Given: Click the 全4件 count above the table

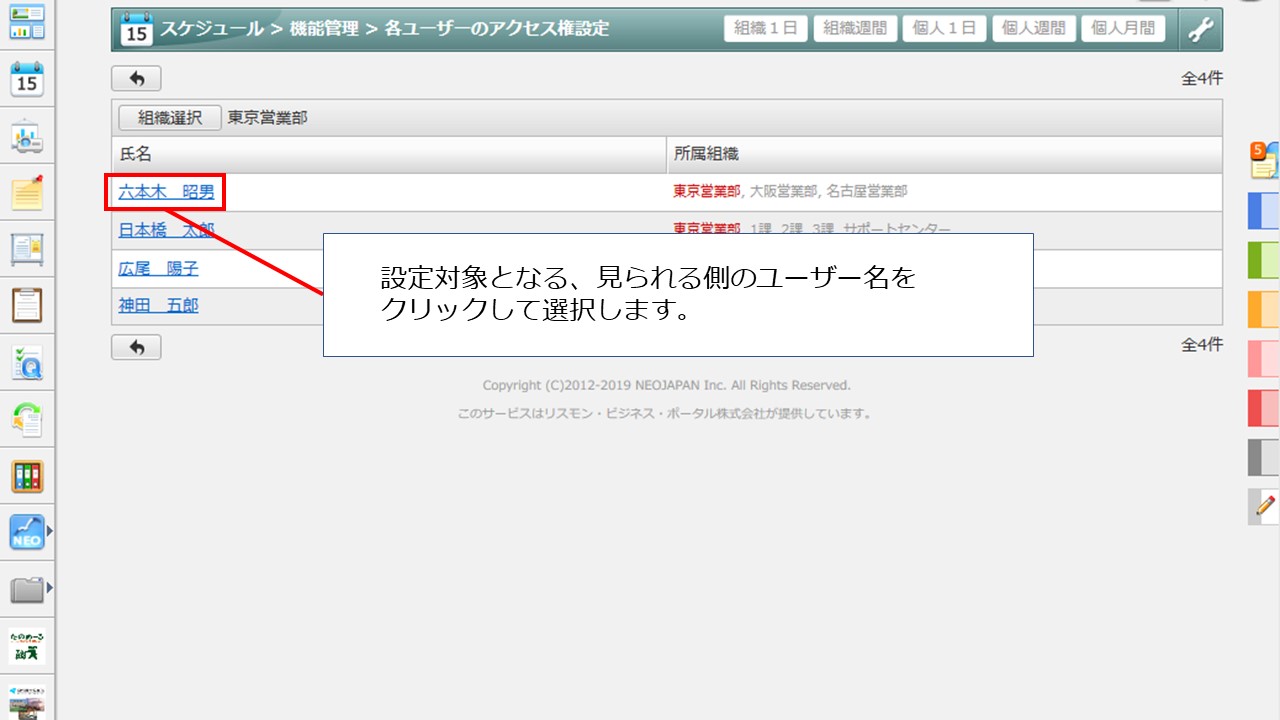Looking at the screenshot, I should 1202,78.
